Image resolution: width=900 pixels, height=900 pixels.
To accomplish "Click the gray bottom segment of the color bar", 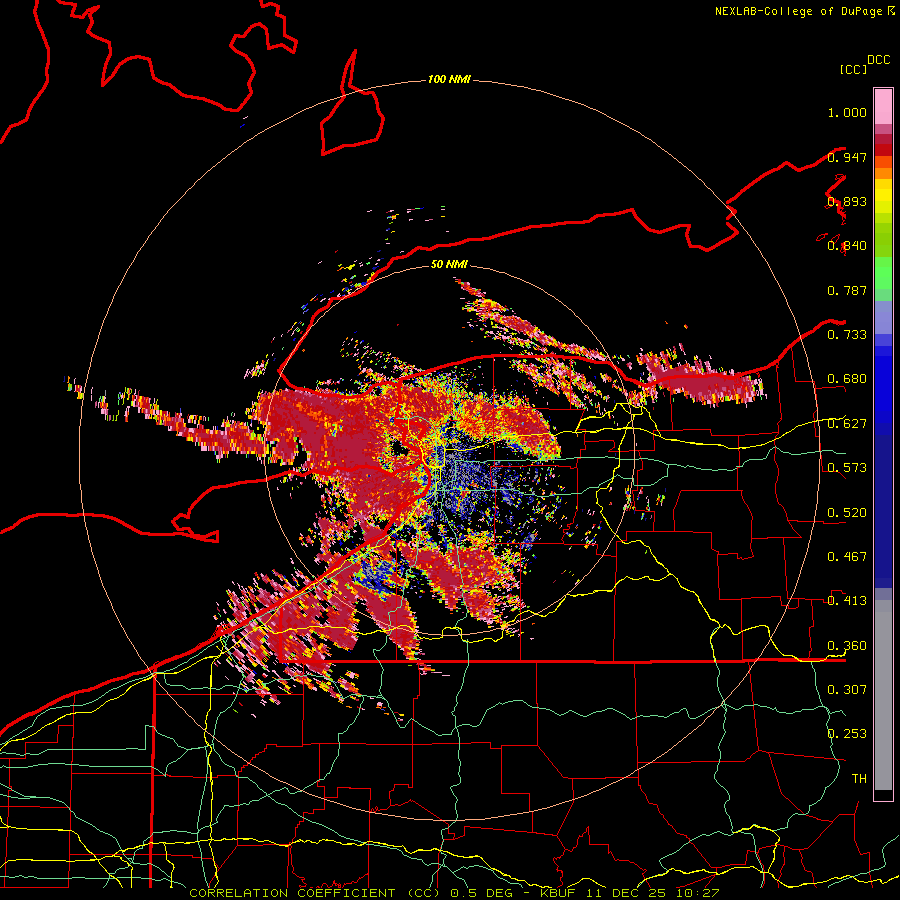I will (x=883, y=695).
